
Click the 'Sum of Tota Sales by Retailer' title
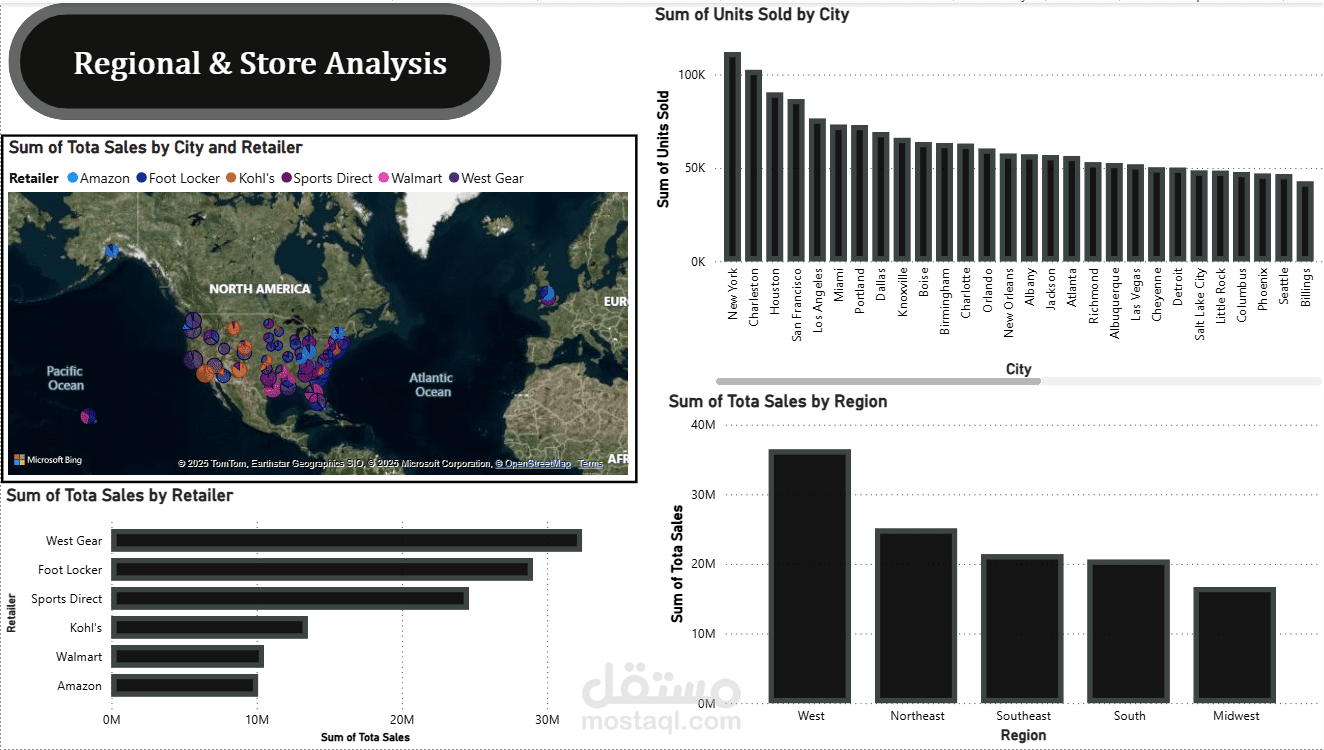(120, 495)
